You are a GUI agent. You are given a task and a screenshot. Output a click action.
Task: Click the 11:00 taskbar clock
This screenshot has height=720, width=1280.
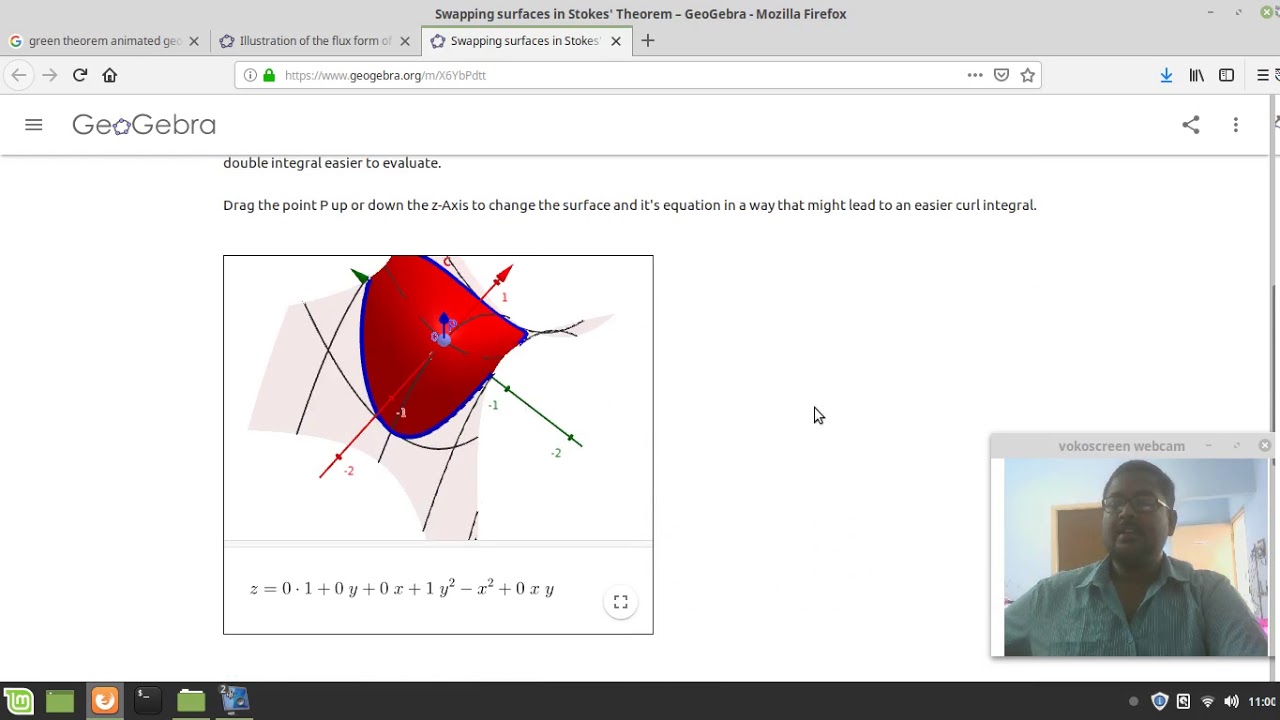click(x=1262, y=702)
